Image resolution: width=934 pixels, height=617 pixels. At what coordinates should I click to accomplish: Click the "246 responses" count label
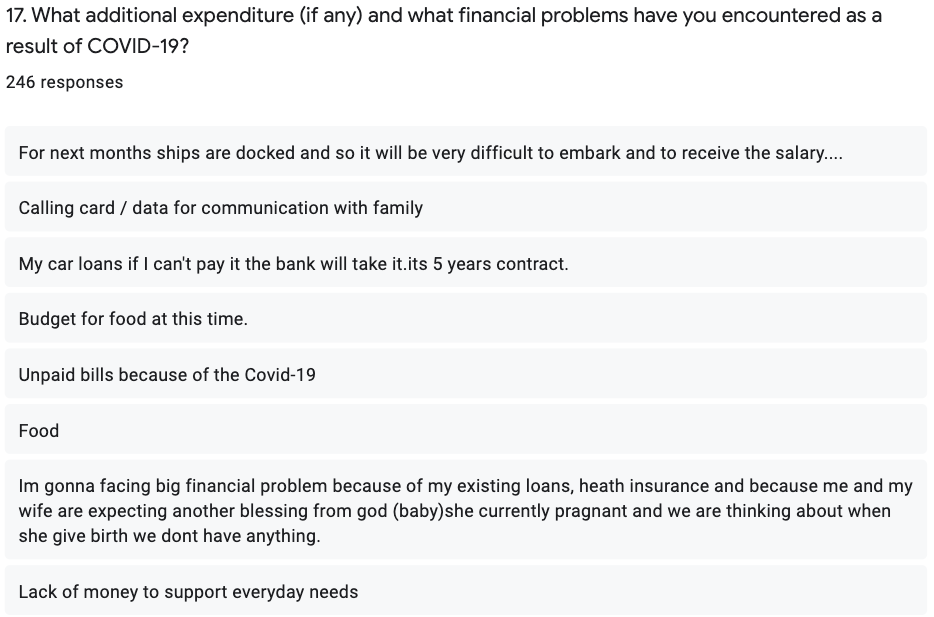64,82
